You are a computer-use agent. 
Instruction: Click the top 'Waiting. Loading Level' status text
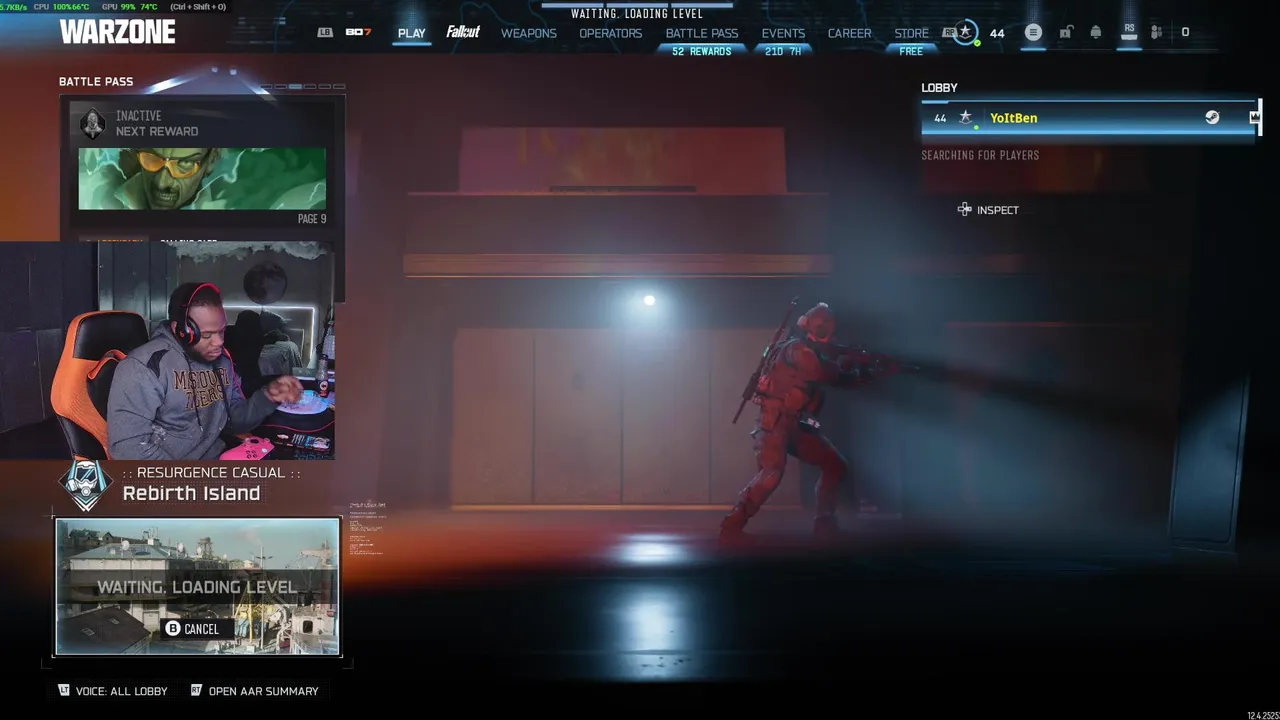[637, 14]
